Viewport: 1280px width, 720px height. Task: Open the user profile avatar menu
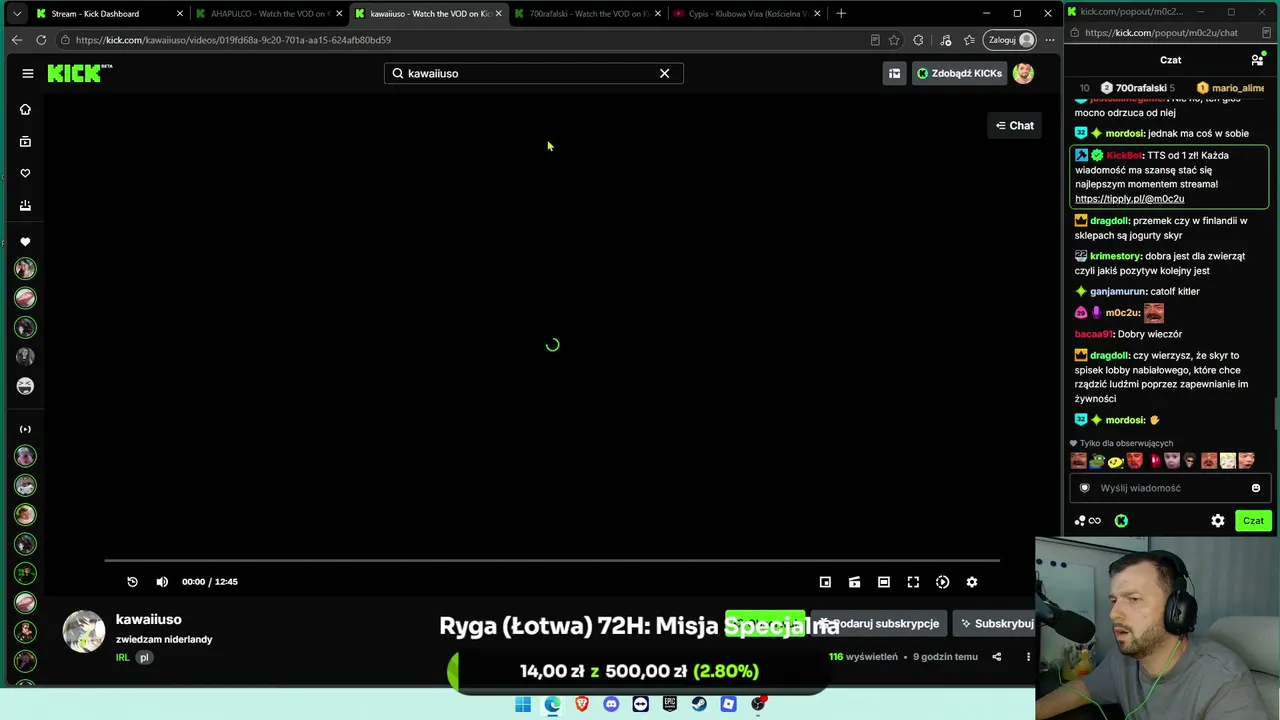[x=1023, y=73]
